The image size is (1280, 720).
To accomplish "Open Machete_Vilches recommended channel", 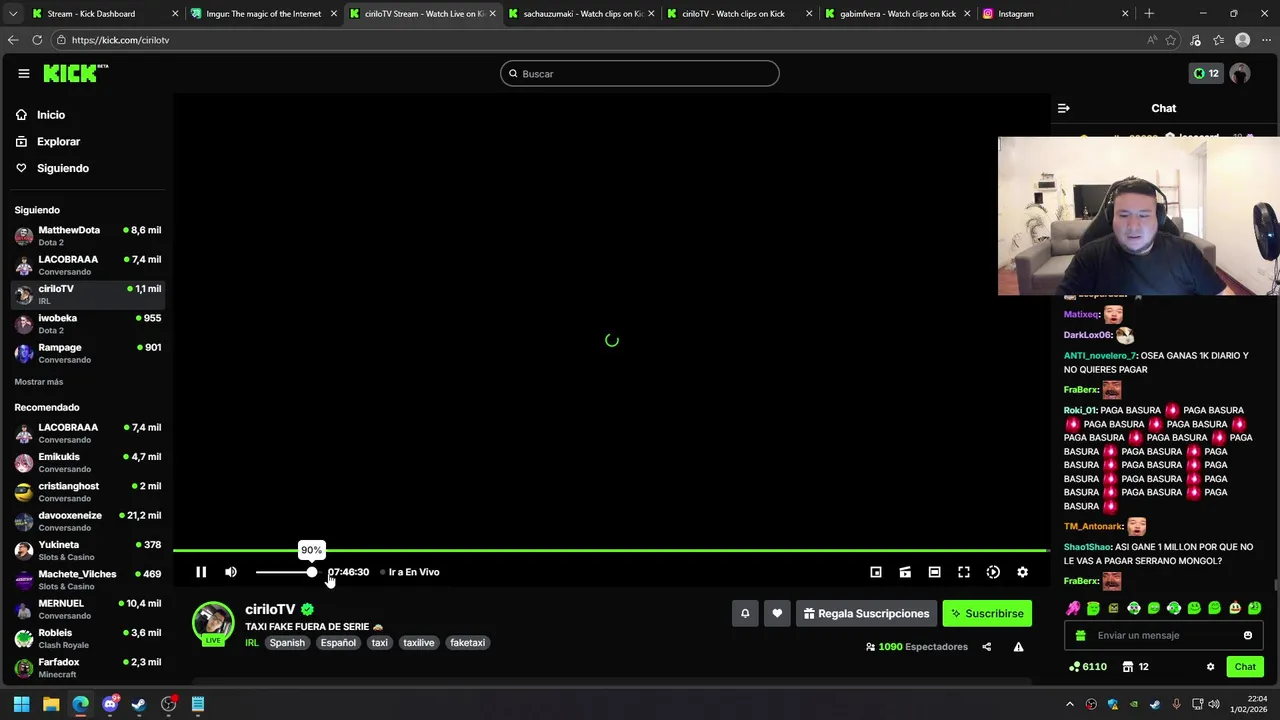I will (87, 580).
